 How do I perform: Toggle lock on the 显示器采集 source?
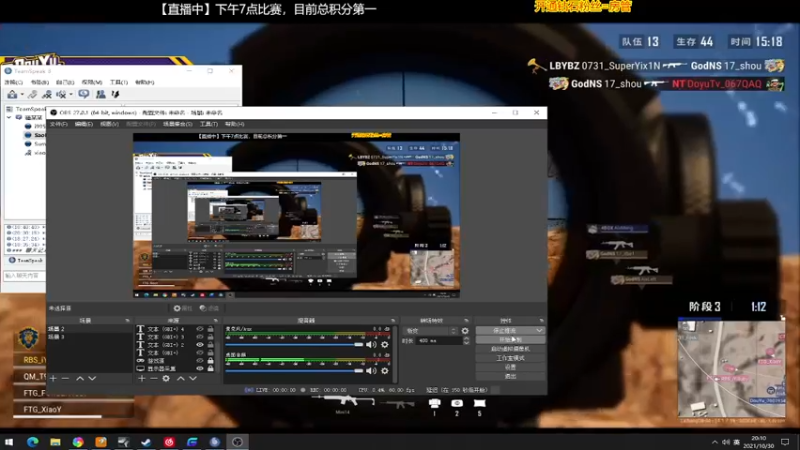click(210, 368)
